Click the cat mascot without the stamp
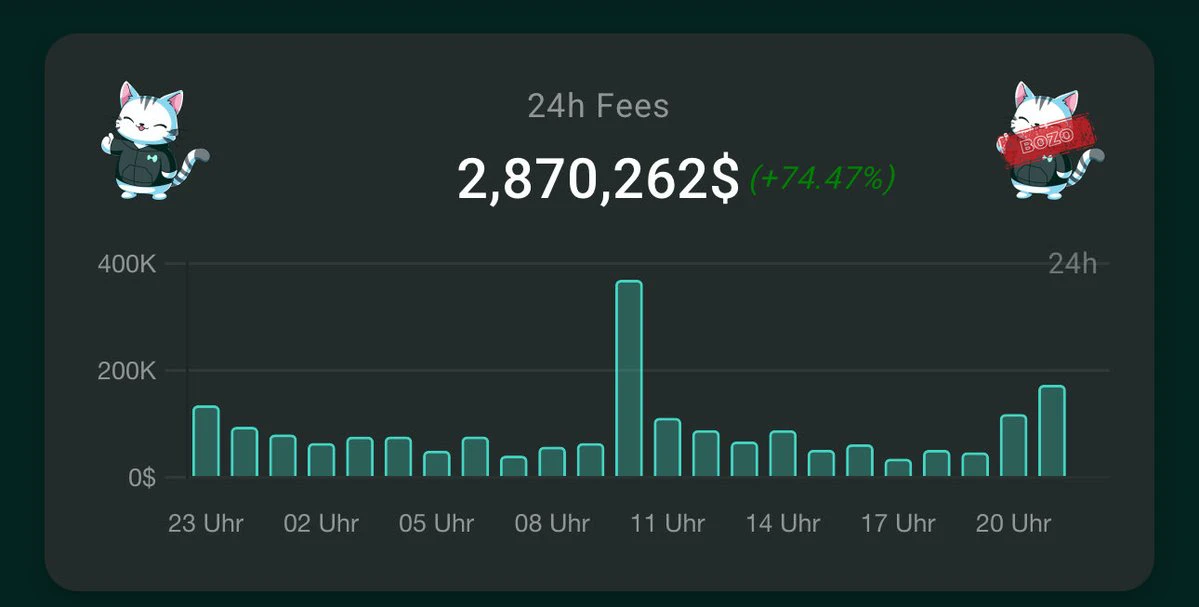Viewport: 1199px width, 607px height. [155, 141]
